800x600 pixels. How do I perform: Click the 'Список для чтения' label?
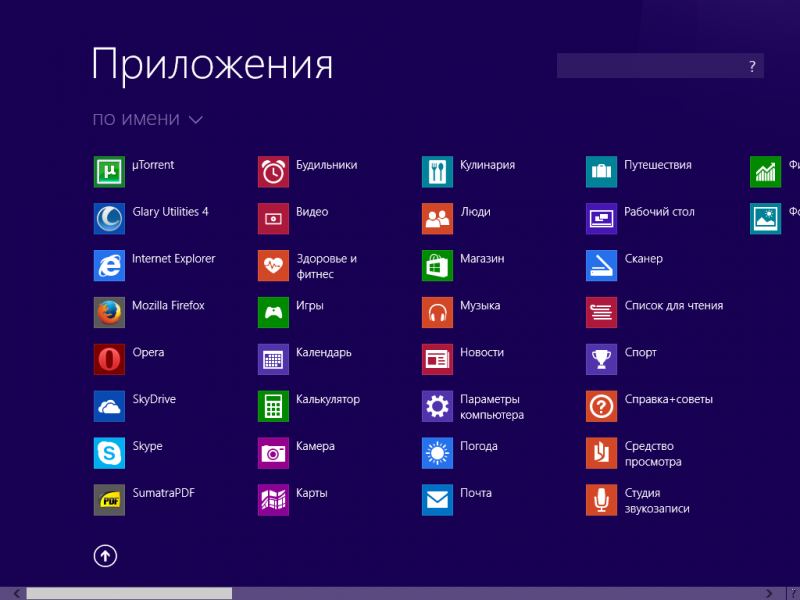[x=674, y=306]
